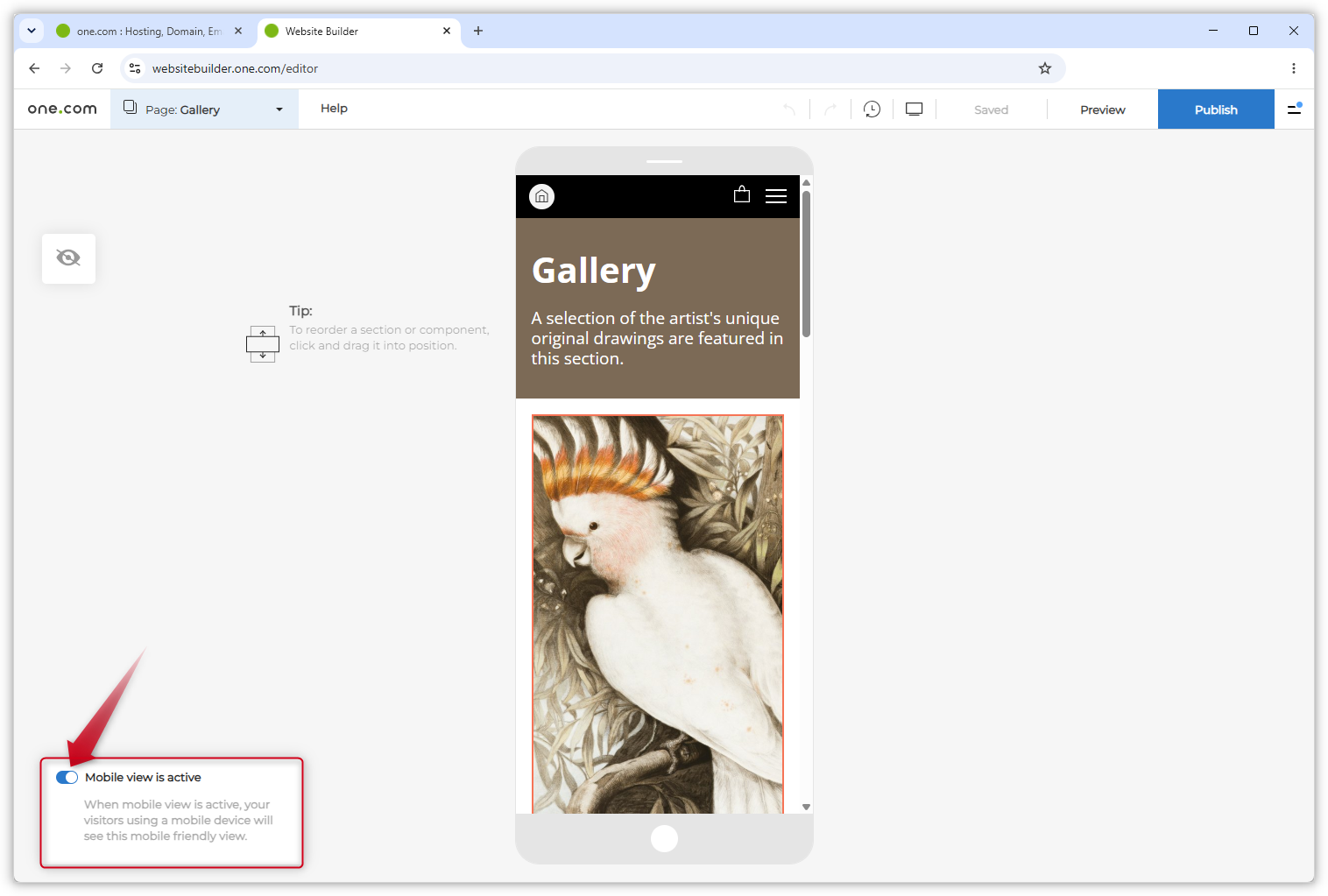Switch to the one.com Hosting browser tab
The width and height of the screenshot is (1328, 896).
pyautogui.click(x=149, y=31)
